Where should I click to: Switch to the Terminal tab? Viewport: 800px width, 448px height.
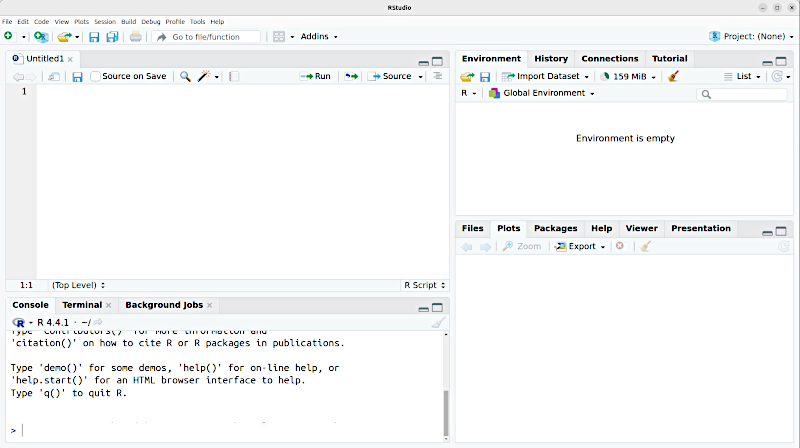pos(82,304)
